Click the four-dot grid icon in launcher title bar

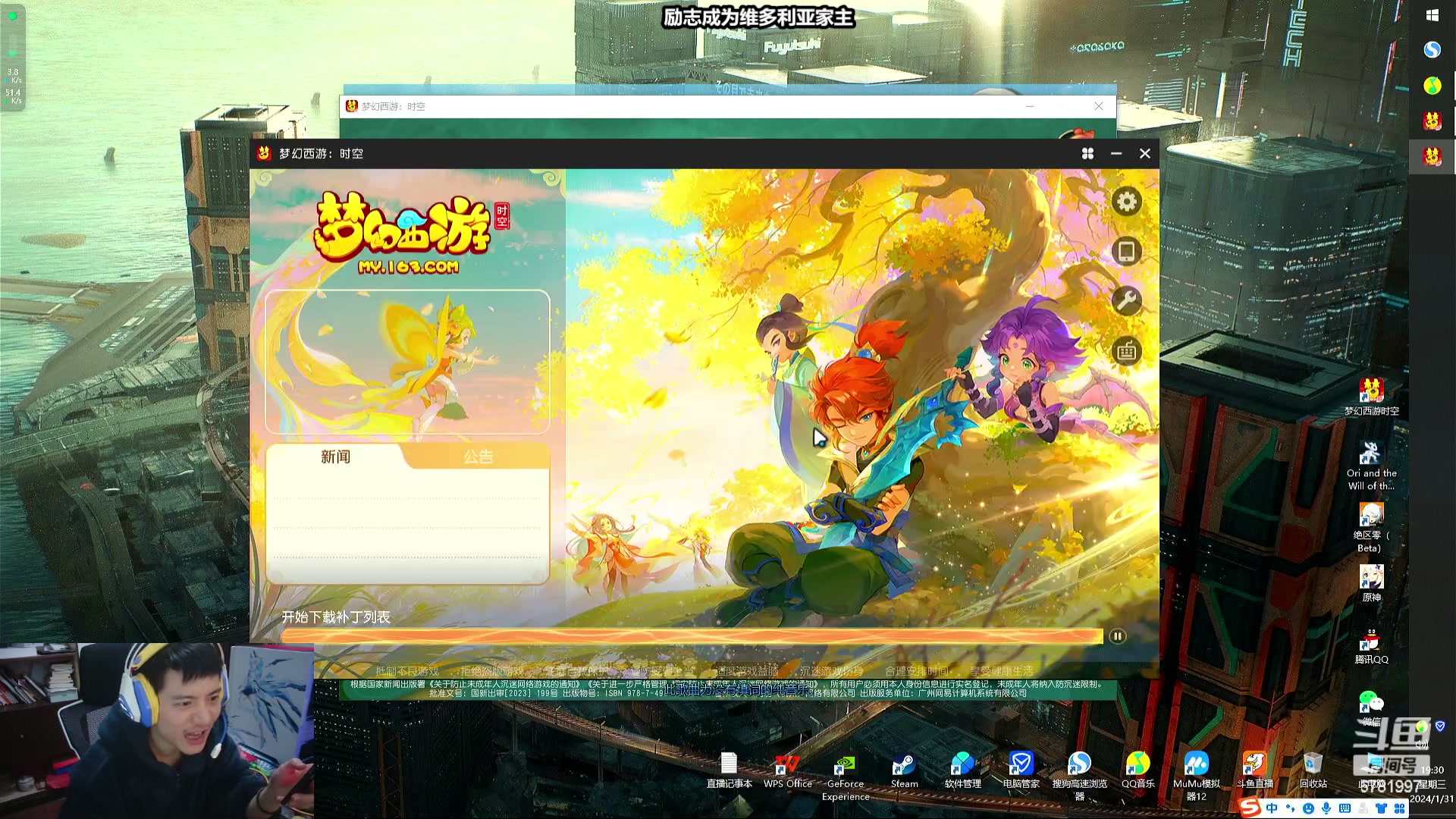[1087, 153]
